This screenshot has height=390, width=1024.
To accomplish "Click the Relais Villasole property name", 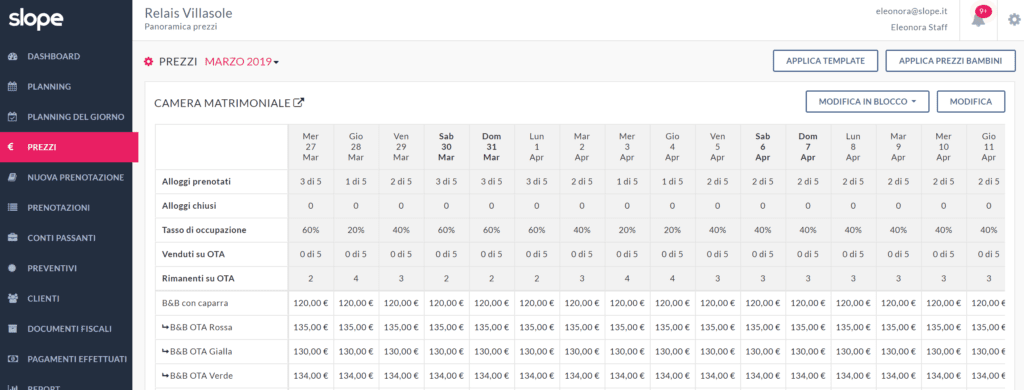I will tap(188, 13).
